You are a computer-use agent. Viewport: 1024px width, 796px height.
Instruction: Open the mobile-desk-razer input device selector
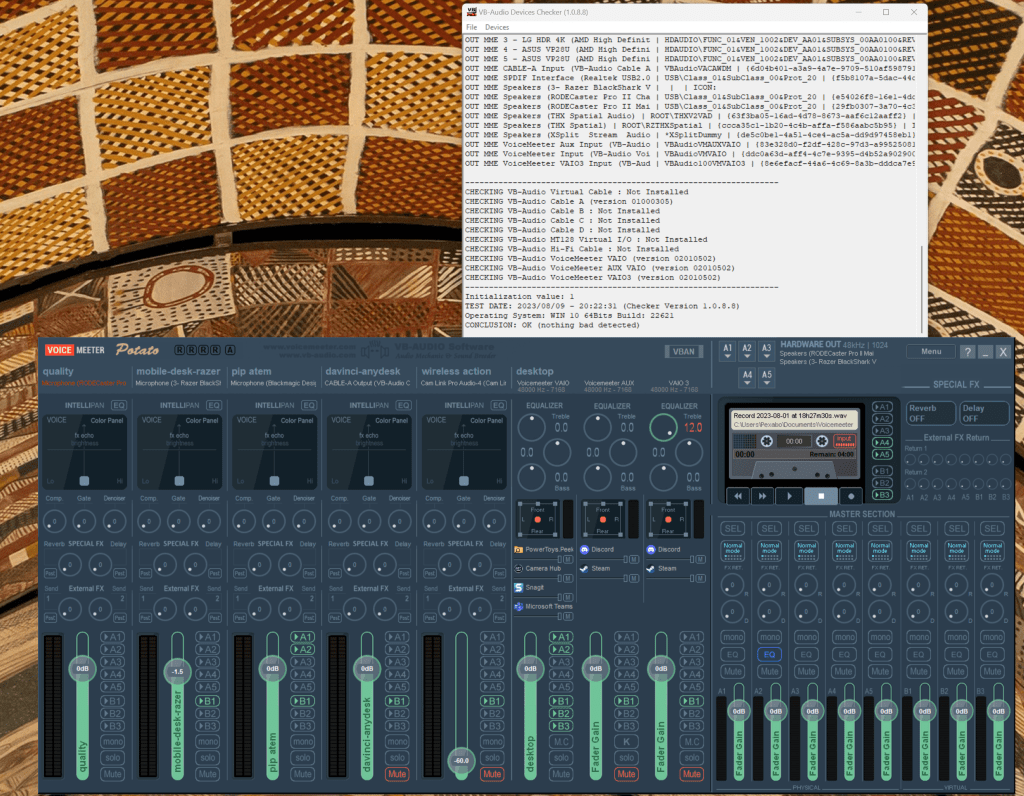click(x=178, y=383)
